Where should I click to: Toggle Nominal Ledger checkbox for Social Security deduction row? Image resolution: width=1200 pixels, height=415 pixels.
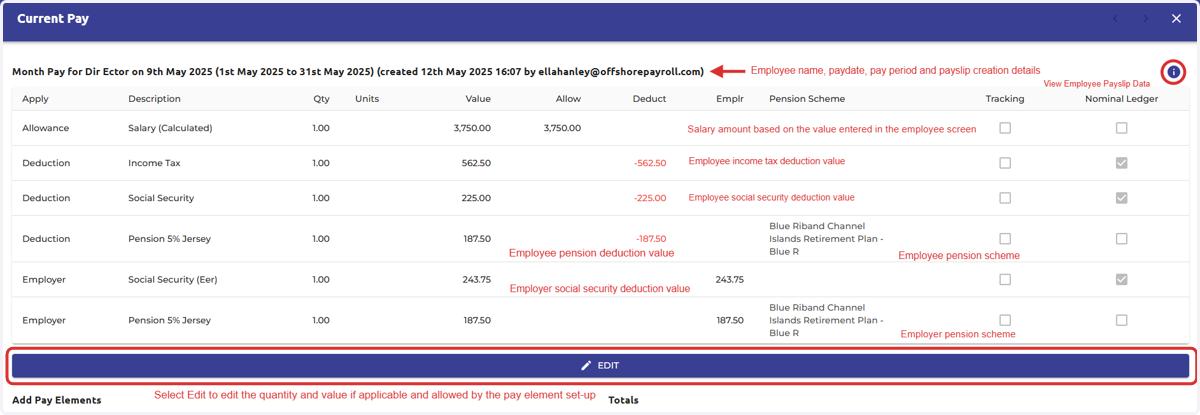1121,198
